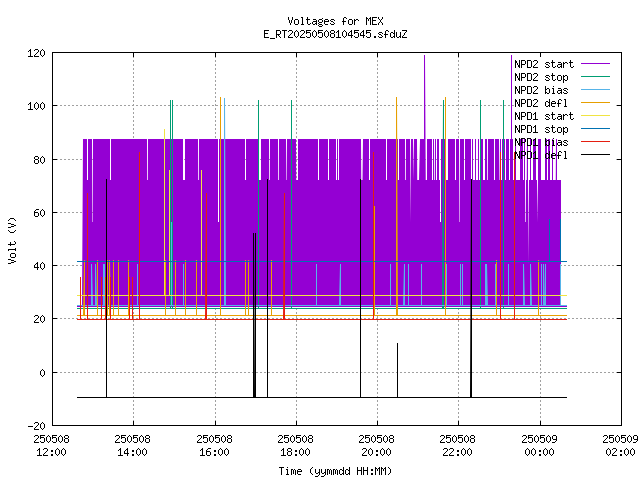The height and width of the screenshot is (480, 640).
Task: Click the Time (yymmdd HH:MM) x-axis label
Action: point(335,470)
